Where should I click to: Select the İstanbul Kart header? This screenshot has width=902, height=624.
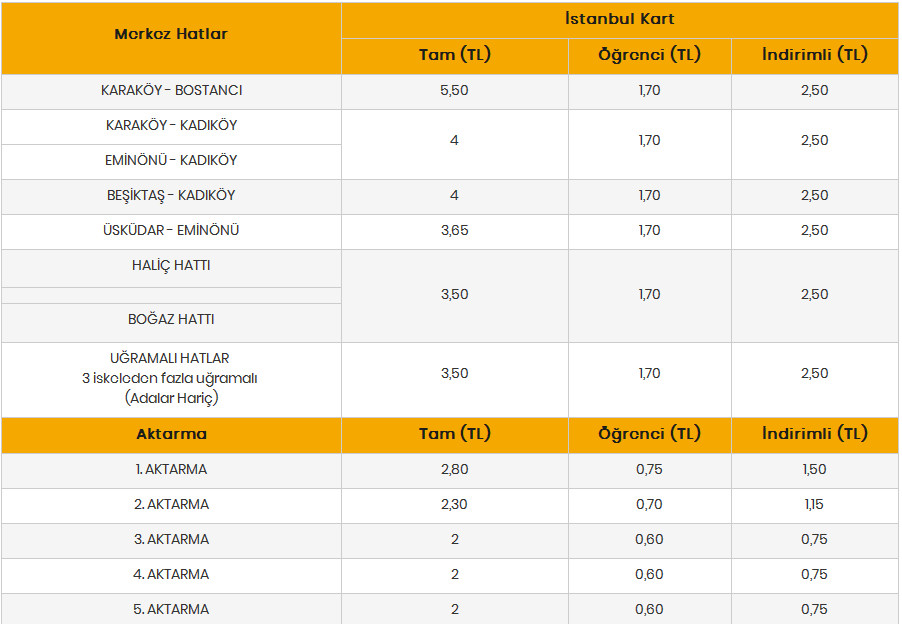[x=619, y=19]
